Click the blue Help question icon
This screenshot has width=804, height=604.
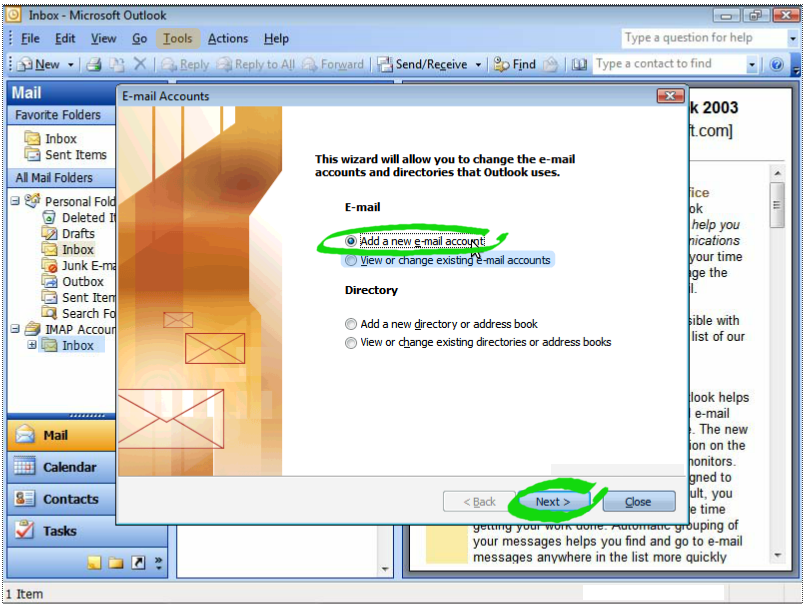(x=776, y=64)
